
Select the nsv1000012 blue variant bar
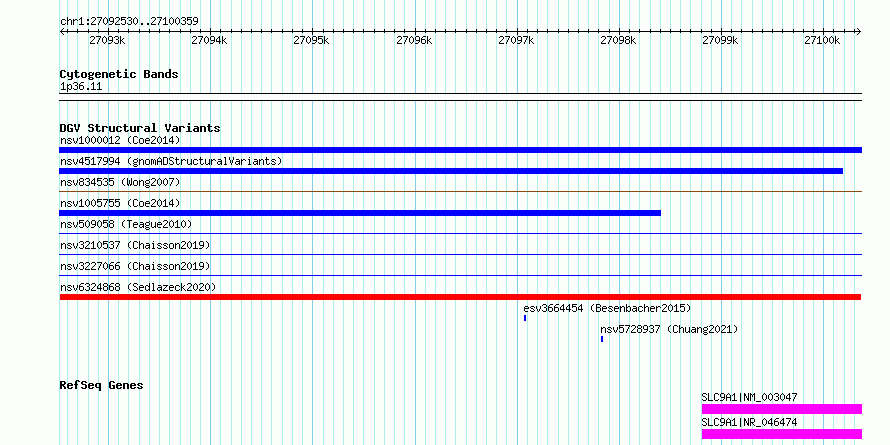click(x=460, y=150)
